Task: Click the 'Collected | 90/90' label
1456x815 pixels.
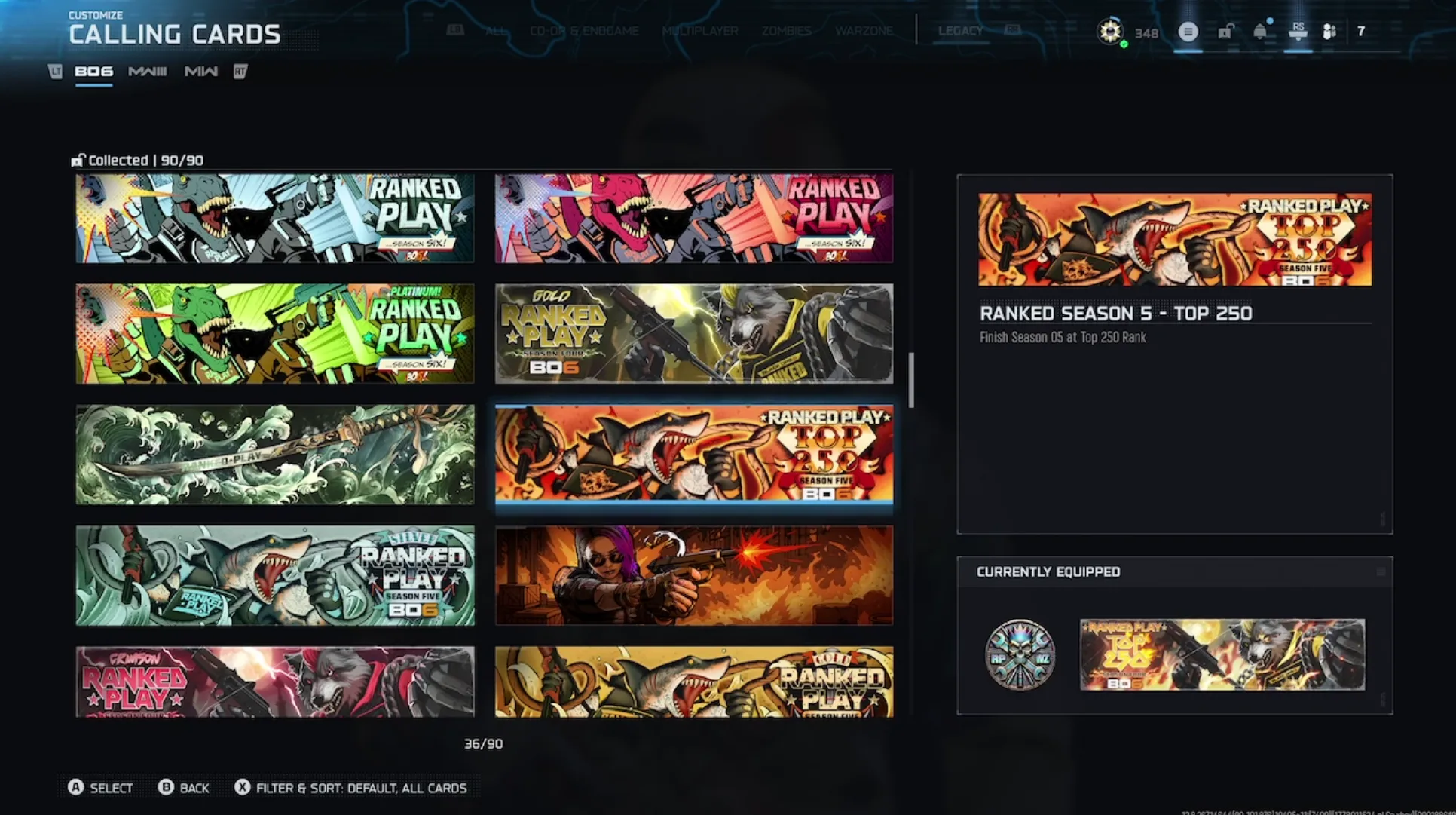Action: [x=145, y=160]
